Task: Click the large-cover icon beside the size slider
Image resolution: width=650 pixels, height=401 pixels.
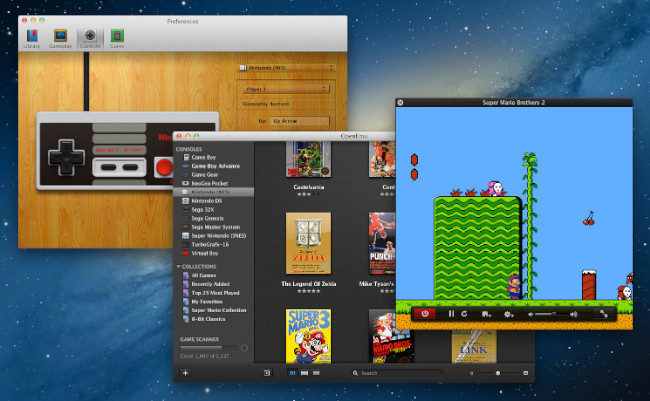Action: pyautogui.click(x=526, y=373)
